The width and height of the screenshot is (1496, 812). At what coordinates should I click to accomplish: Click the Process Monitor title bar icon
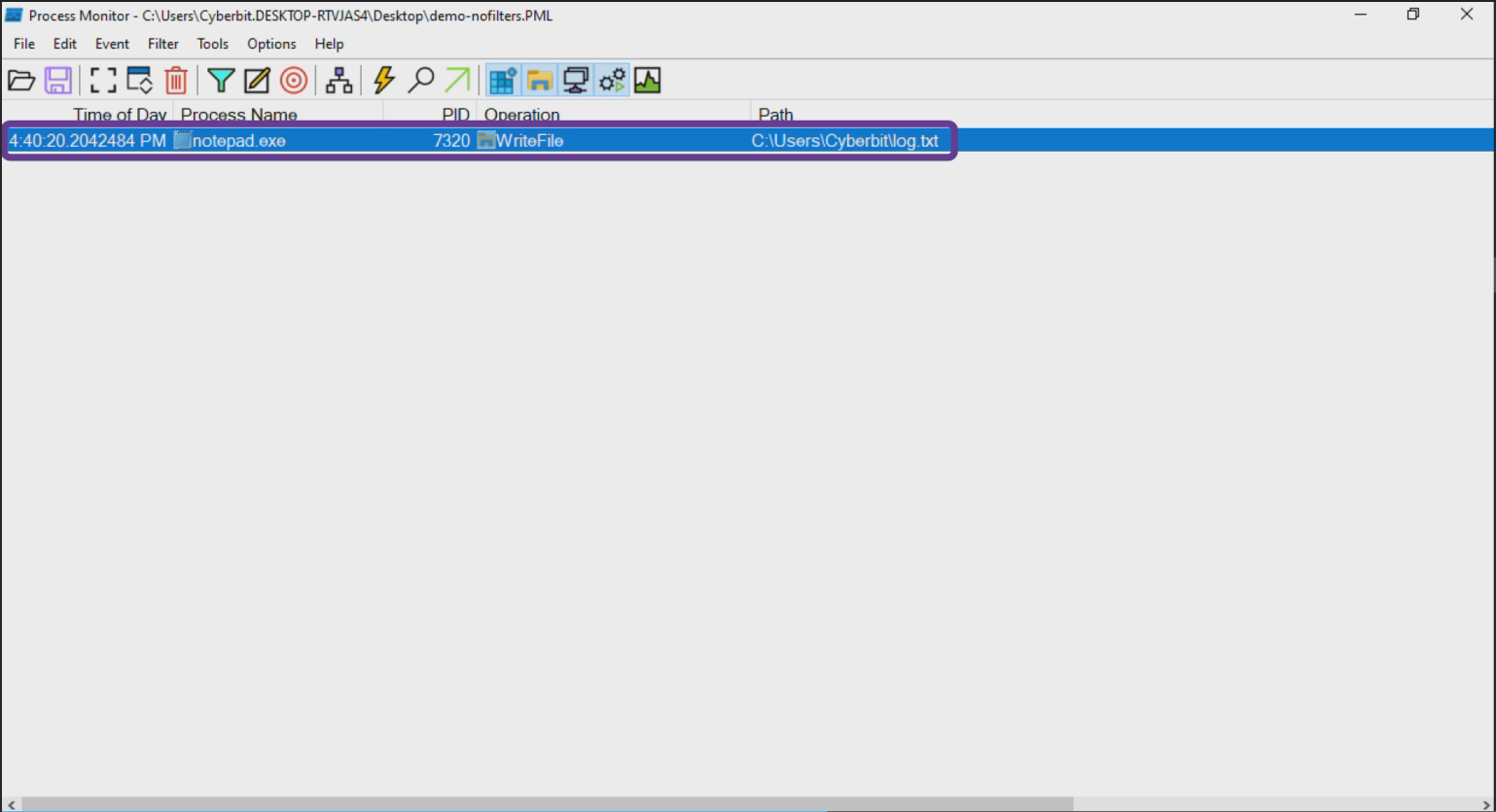point(14,16)
